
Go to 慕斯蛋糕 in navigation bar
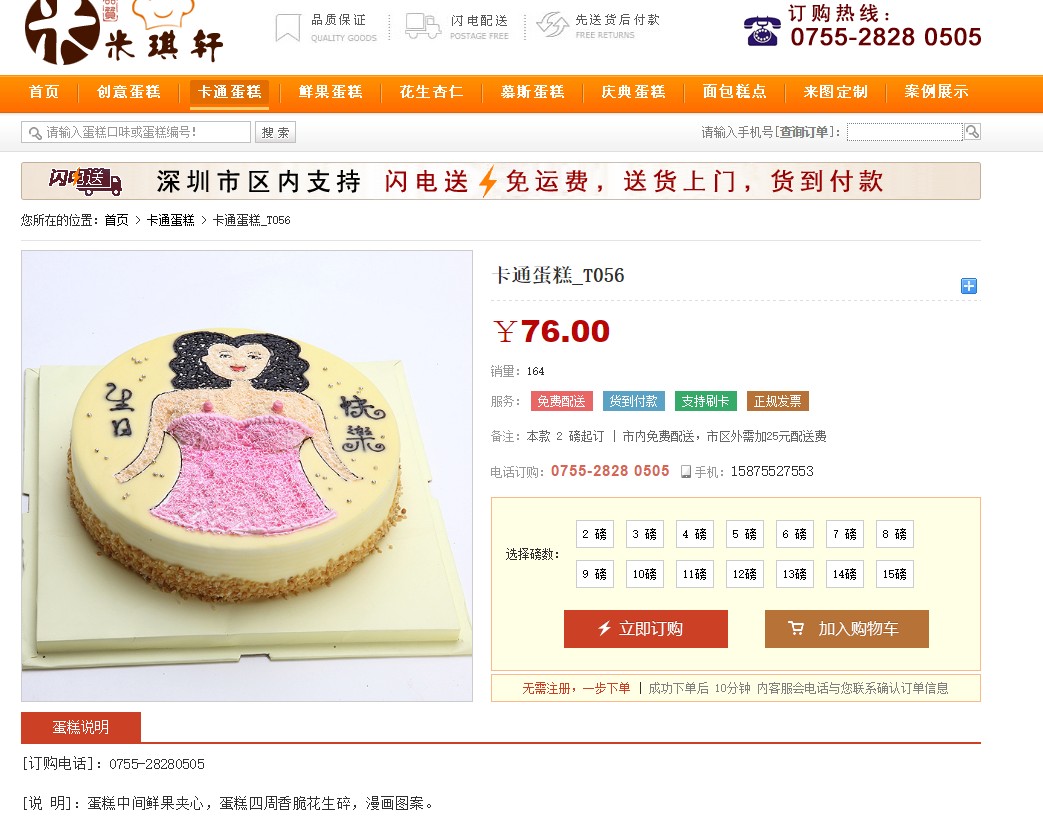pyautogui.click(x=532, y=92)
